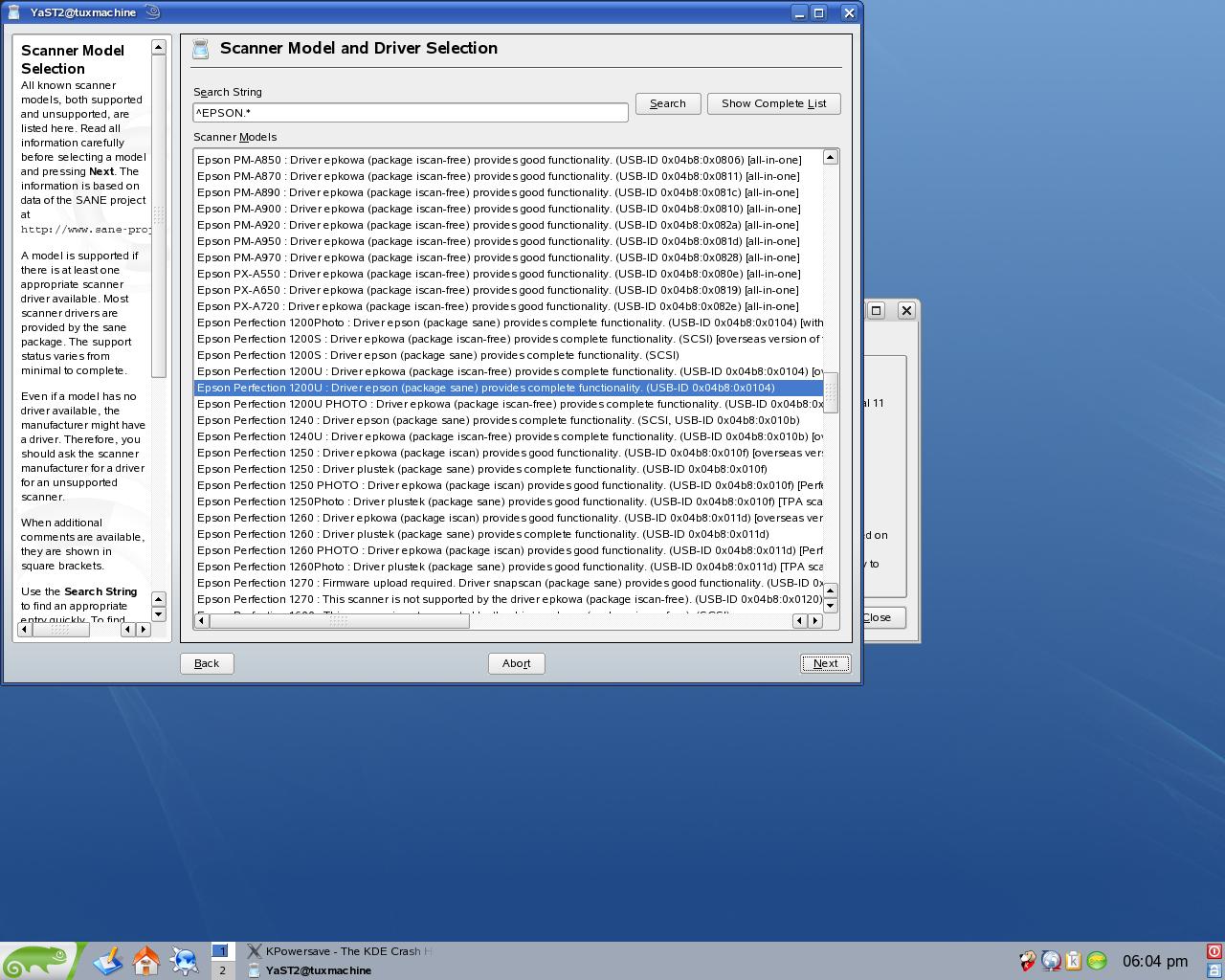The height and width of the screenshot is (980, 1225).
Task: Launch Konqueror web browser gear-globe icon
Action: (184, 961)
